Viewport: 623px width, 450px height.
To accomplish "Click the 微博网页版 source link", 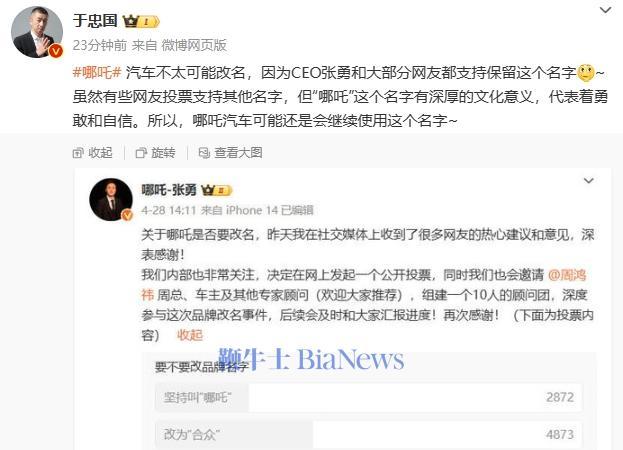I will 194,45.
